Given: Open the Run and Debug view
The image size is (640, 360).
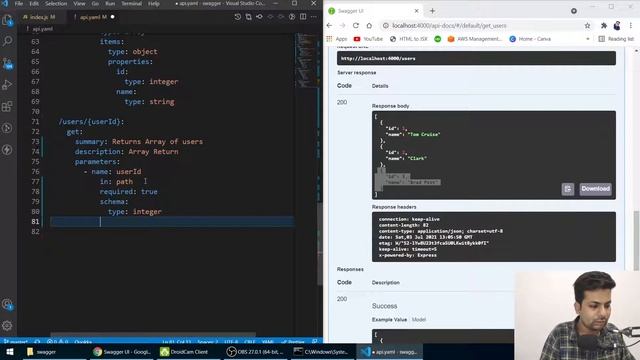Looking at the screenshot, I should pos(7,85).
